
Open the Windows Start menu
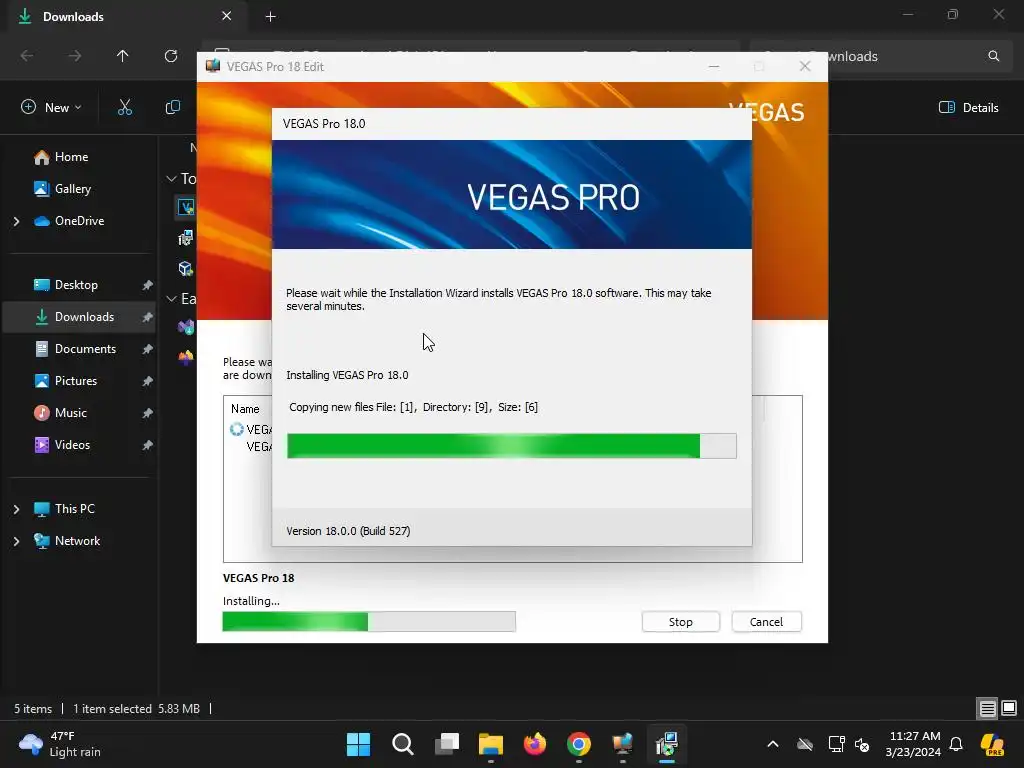point(358,744)
